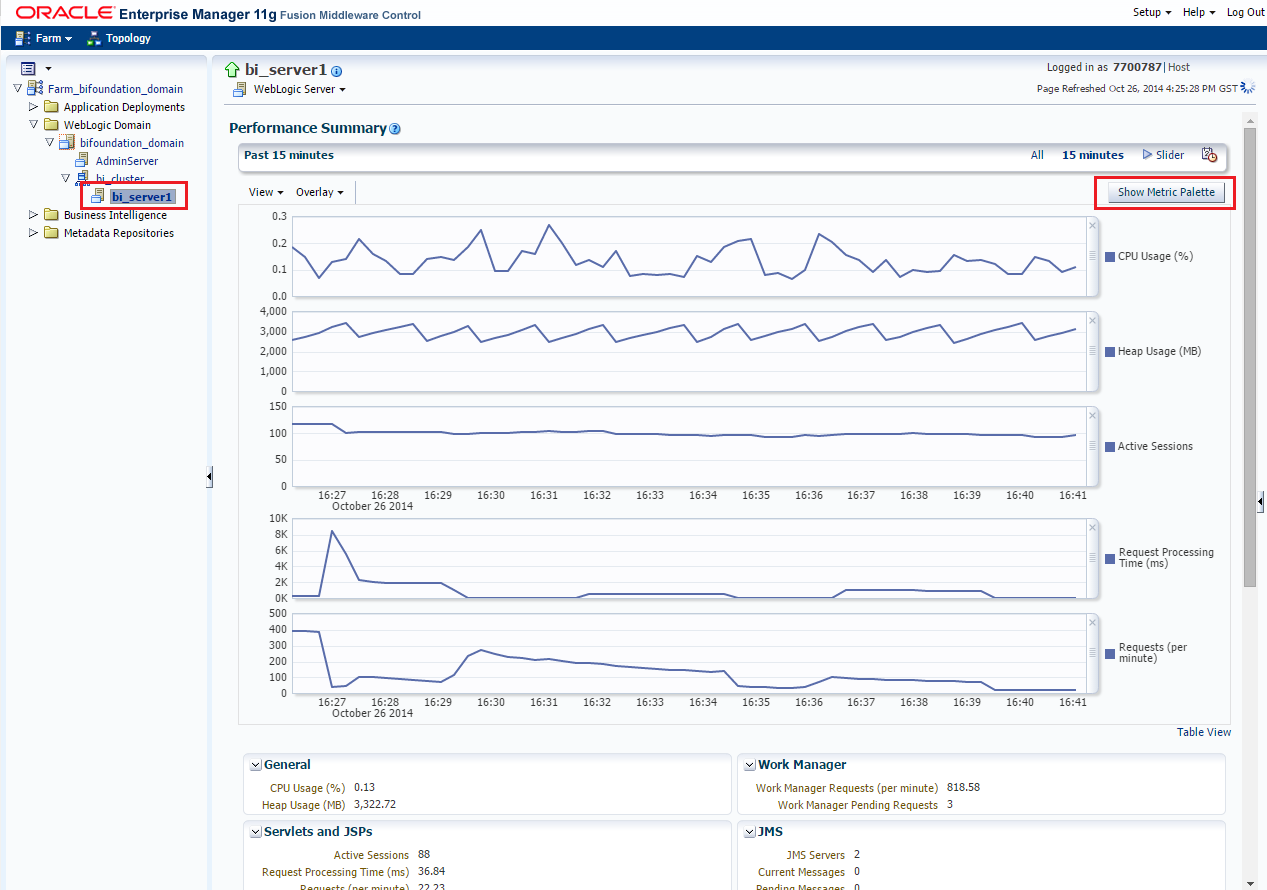1267x890 pixels.
Task: Select the All time range link
Action: [x=1037, y=155]
